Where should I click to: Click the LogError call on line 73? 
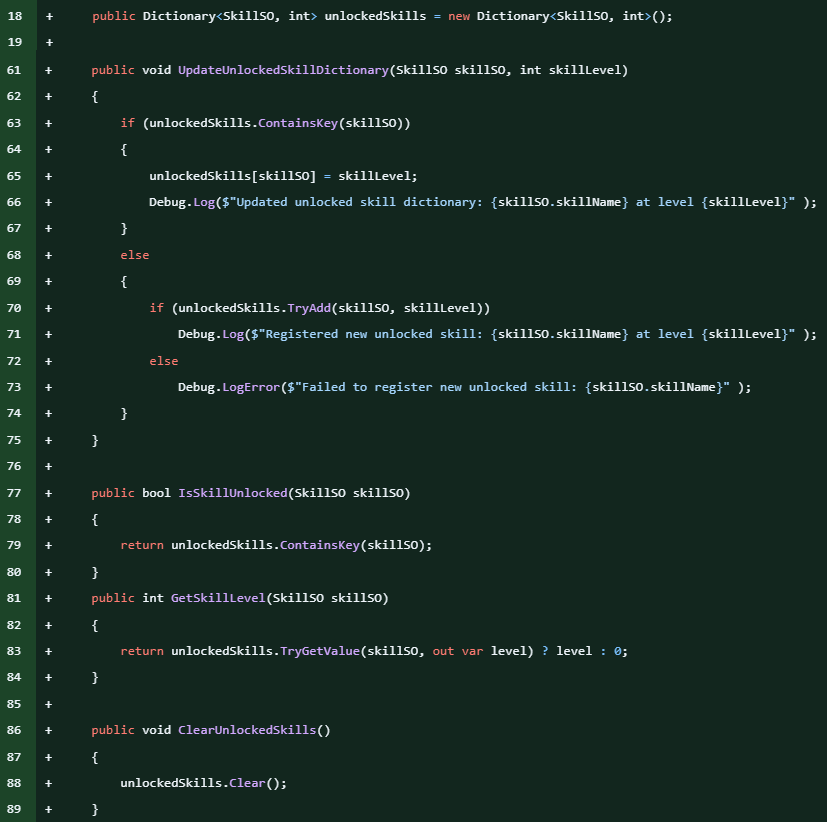[x=251, y=387]
